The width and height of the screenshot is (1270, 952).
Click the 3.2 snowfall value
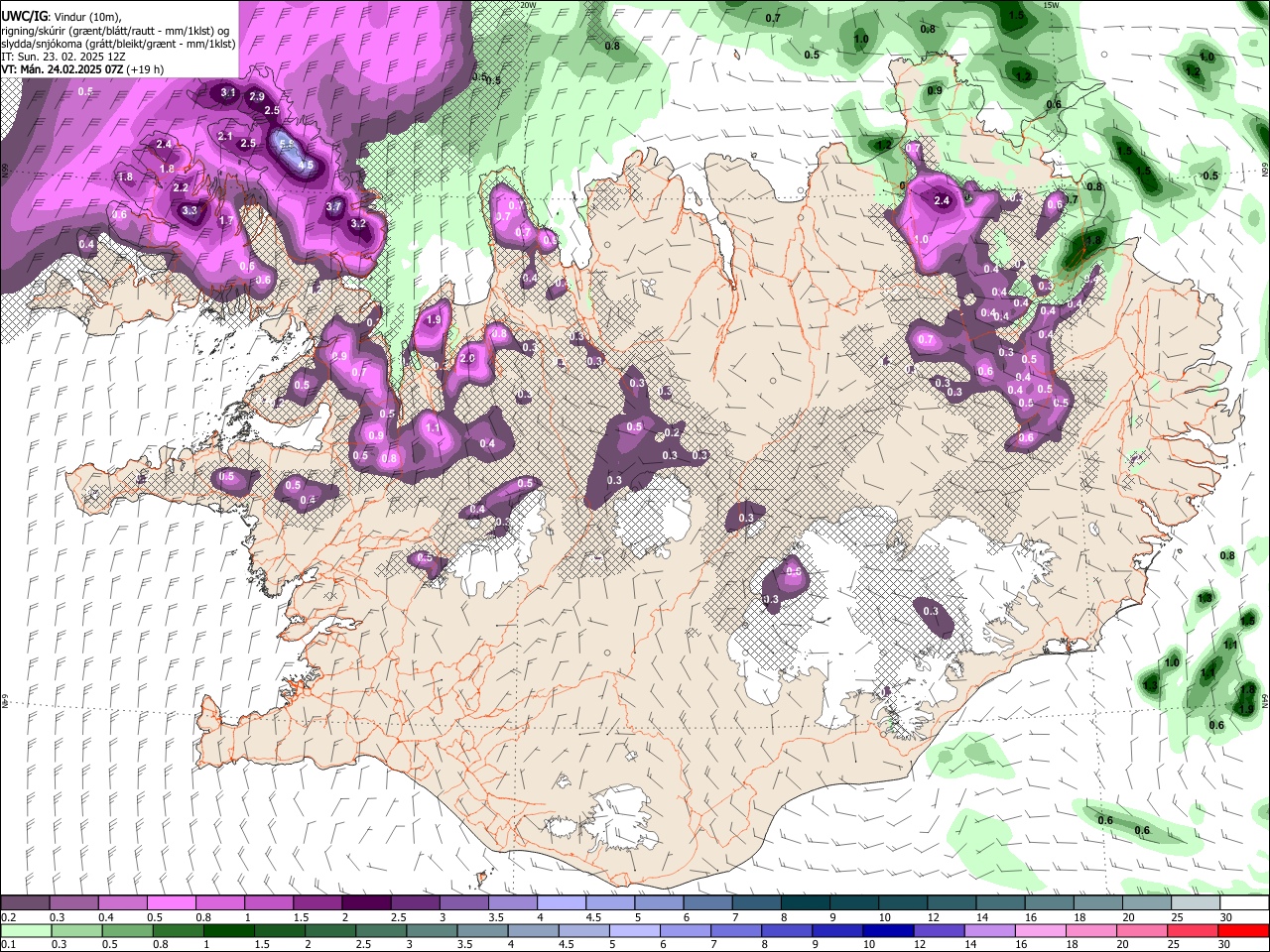point(359,223)
